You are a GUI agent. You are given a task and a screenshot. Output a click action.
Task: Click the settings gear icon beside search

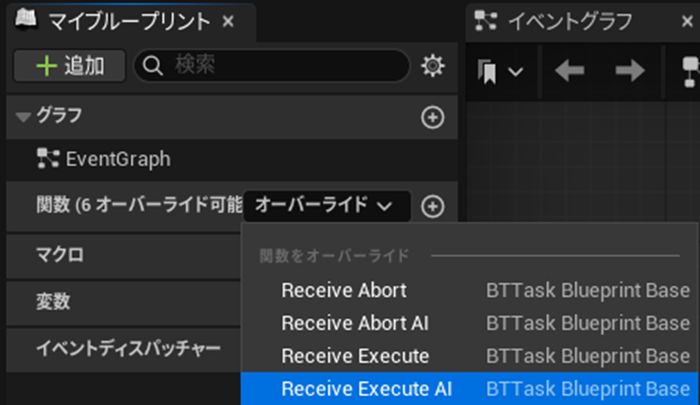[432, 66]
